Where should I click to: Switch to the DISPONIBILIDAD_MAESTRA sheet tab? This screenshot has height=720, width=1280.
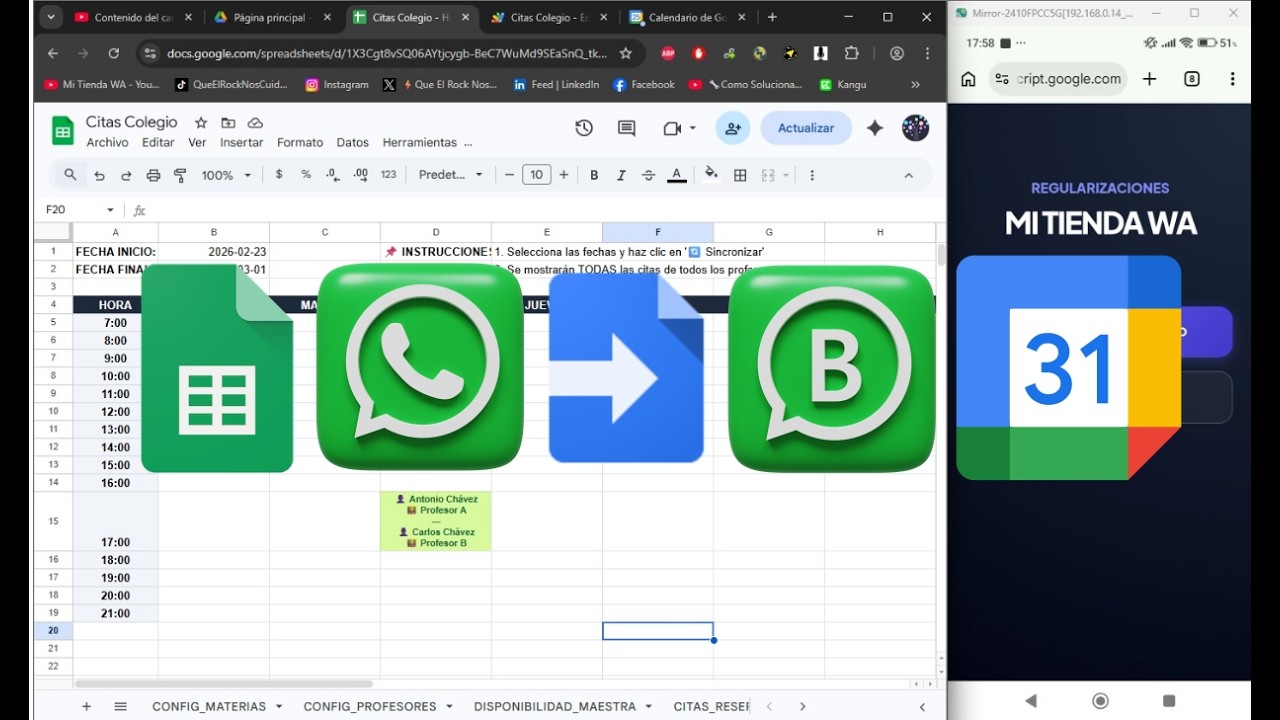(x=555, y=706)
